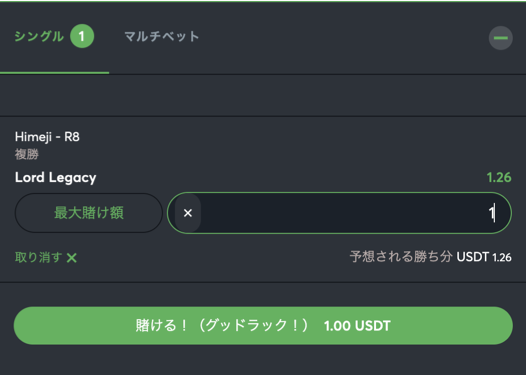The width and height of the screenshot is (527, 375).
Task: Click the X icon beside 取り消す
Action: (x=72, y=258)
